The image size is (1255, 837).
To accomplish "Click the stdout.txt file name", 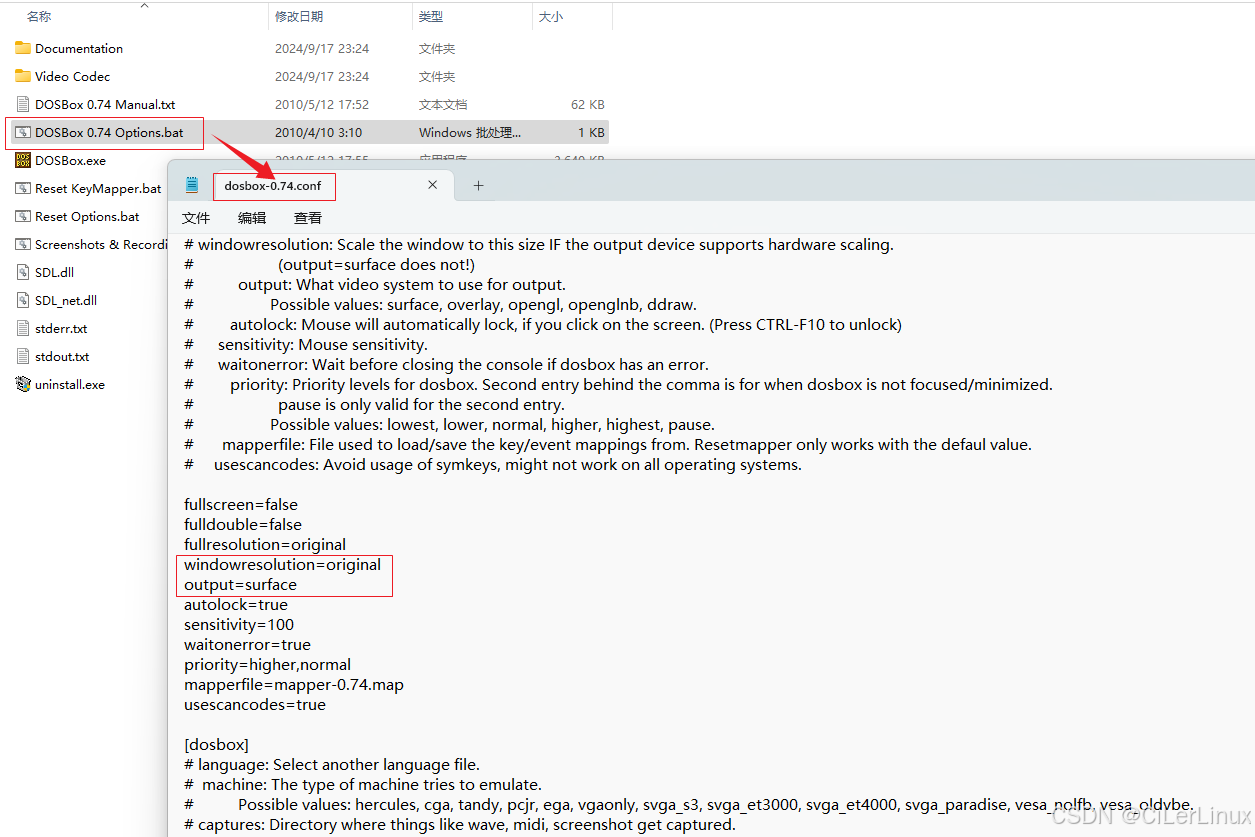I will point(62,356).
